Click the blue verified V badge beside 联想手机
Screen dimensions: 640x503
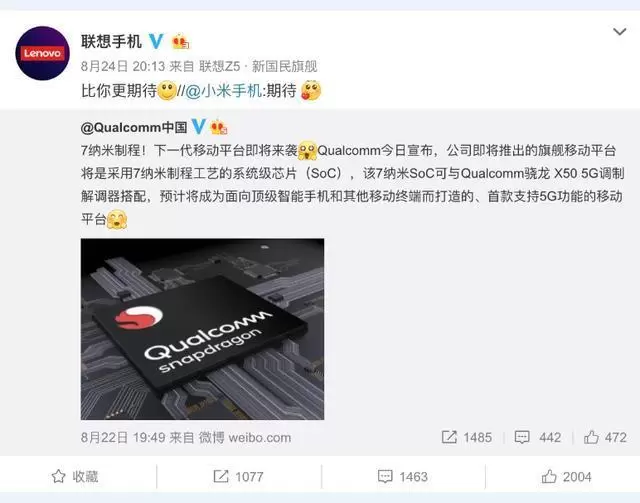coord(156,41)
